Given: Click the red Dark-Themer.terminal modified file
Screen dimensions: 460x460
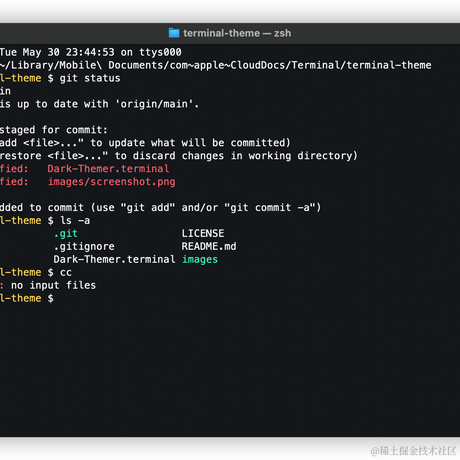Looking at the screenshot, I should coord(108,169).
